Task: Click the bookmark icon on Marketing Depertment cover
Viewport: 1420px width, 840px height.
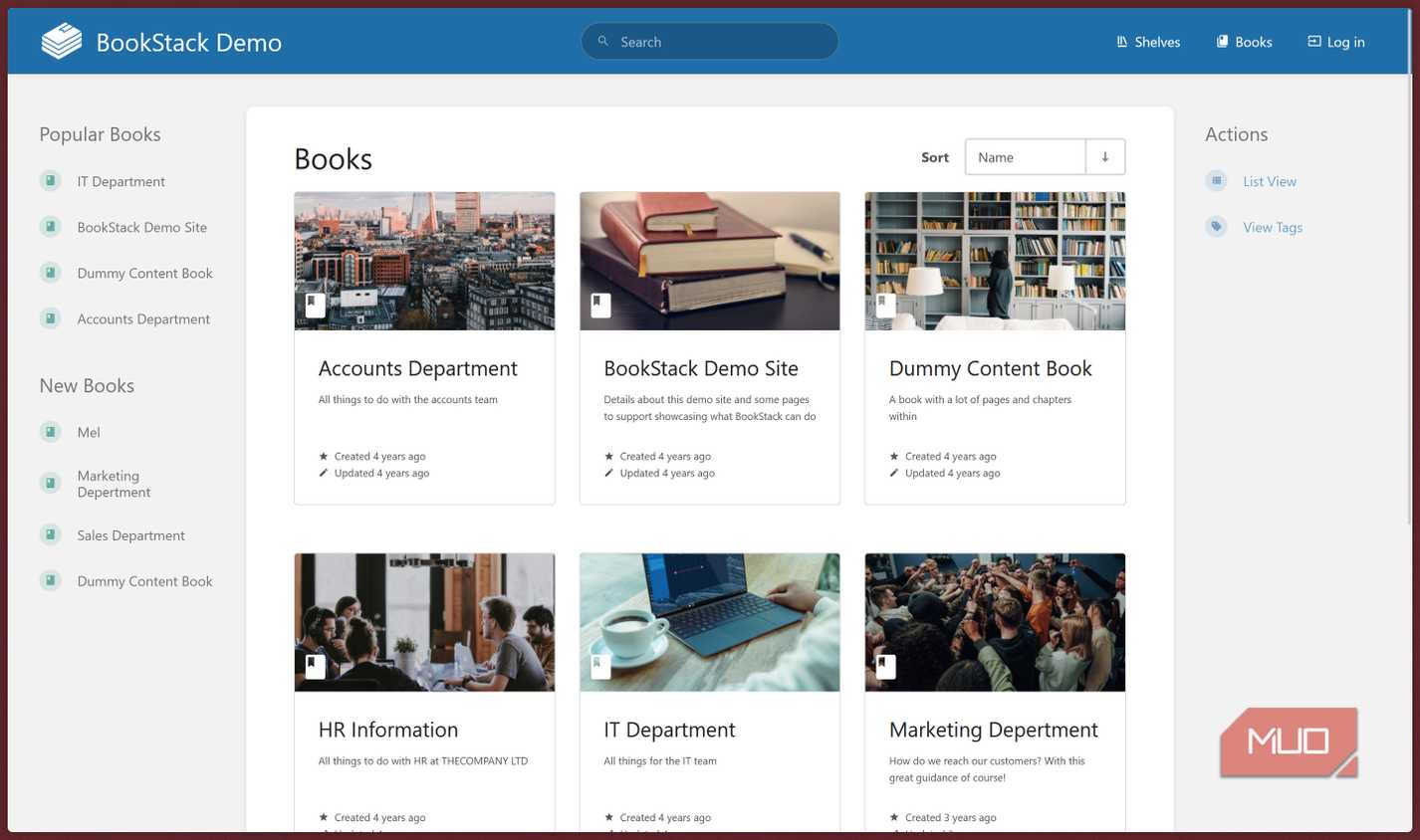Action: [885, 666]
